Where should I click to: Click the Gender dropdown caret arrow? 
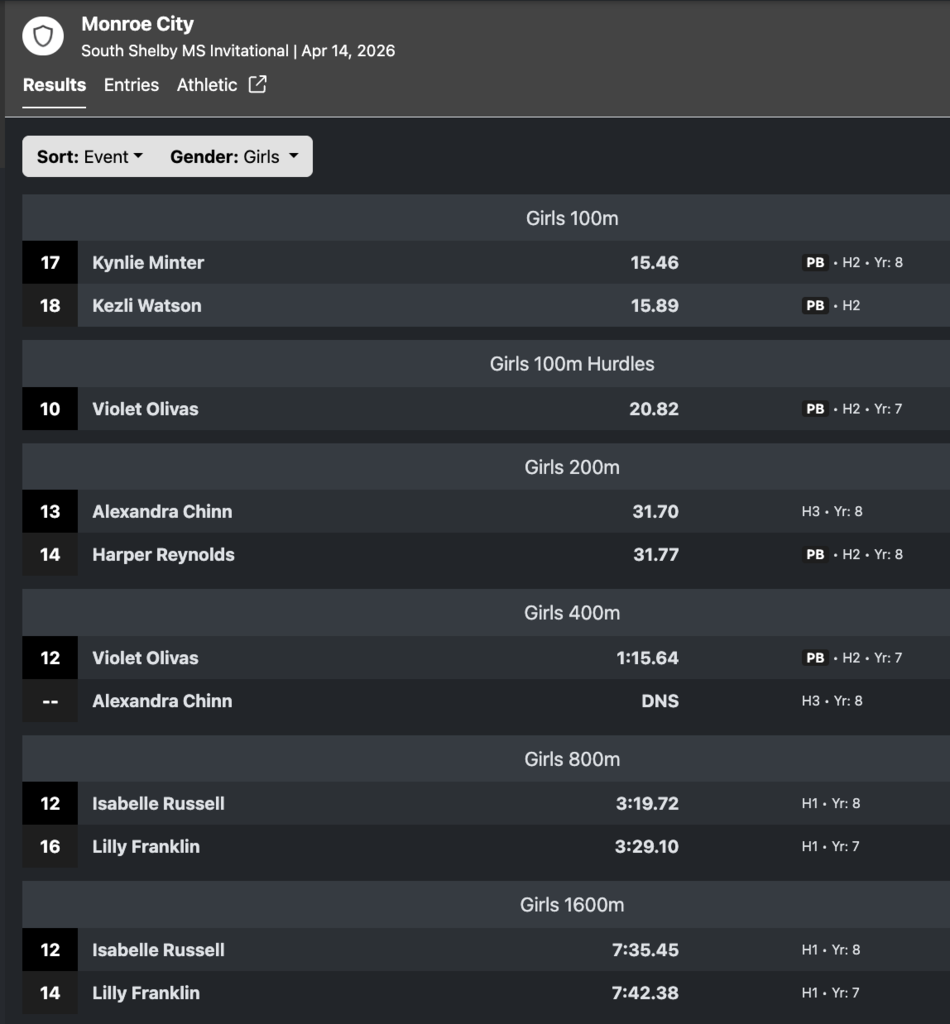click(293, 157)
